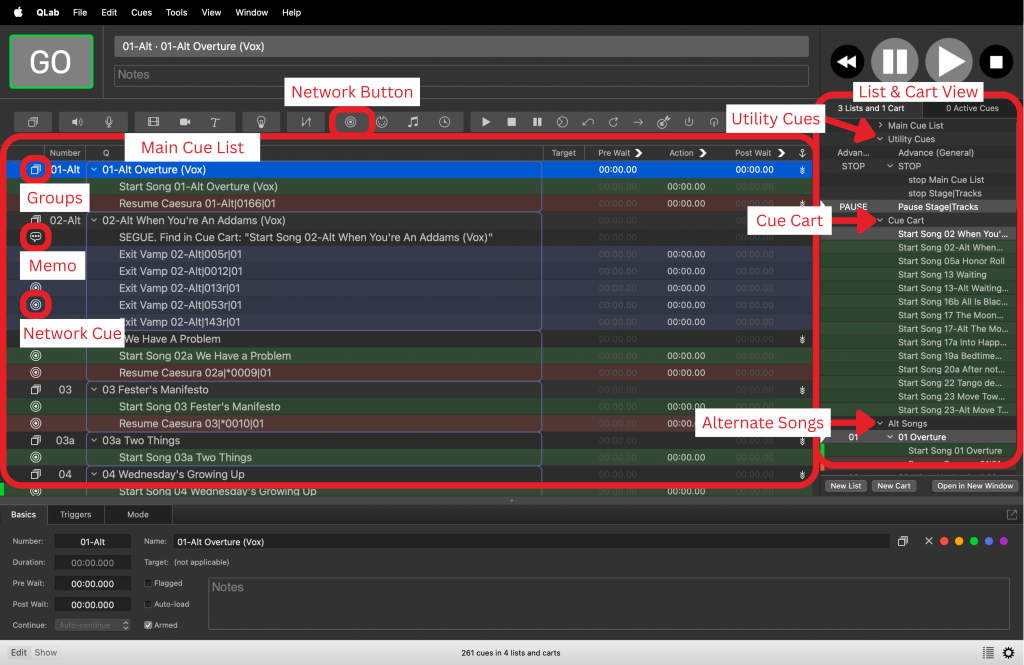Screen dimensions: 1024x665
Task: Click Open in New Window
Action: tap(975, 486)
